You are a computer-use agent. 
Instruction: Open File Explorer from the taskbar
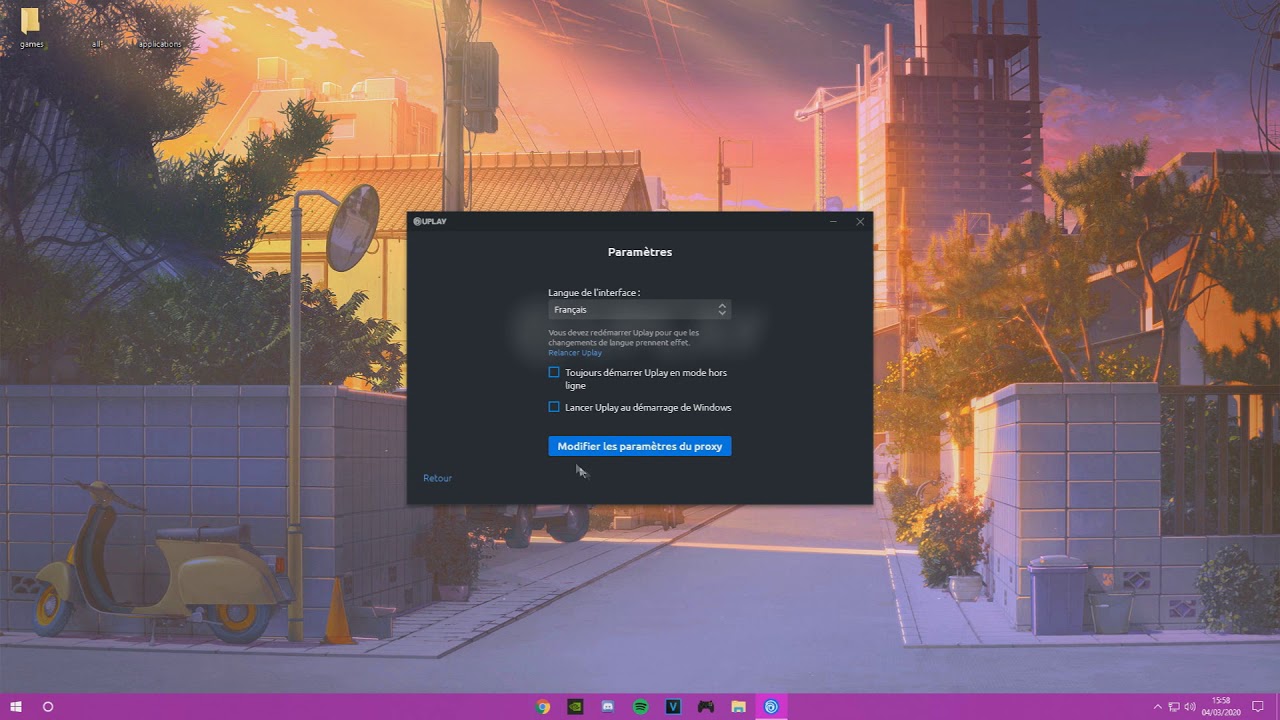(x=738, y=707)
